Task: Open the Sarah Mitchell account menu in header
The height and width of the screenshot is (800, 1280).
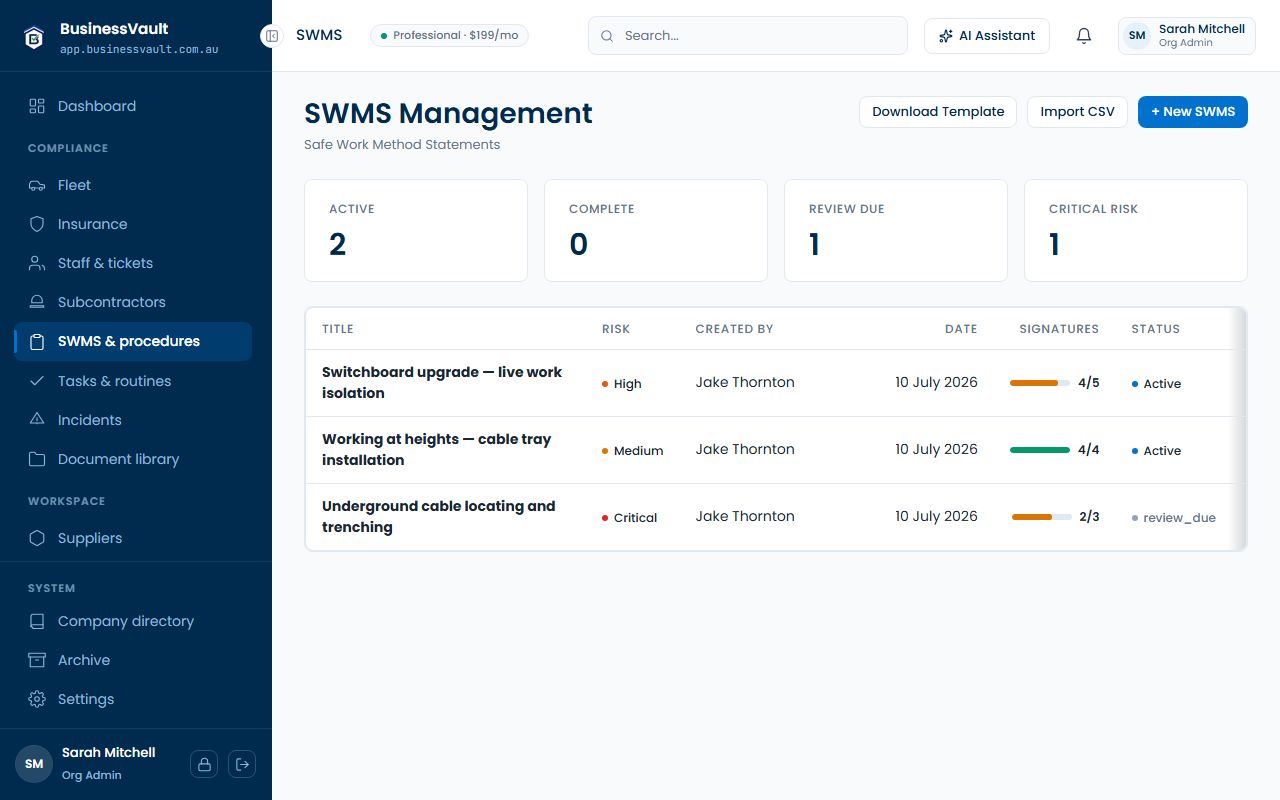Action: coord(1187,36)
